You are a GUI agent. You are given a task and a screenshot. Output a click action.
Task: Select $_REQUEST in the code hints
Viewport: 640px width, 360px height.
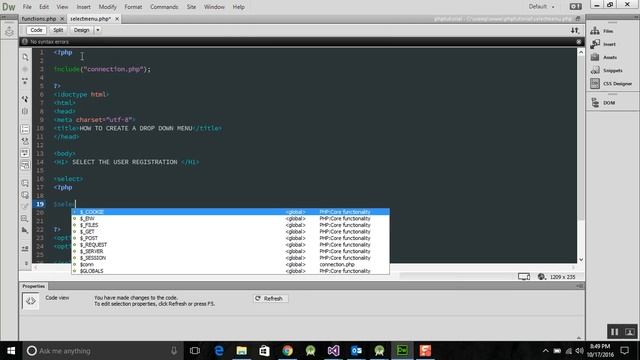[x=231, y=244]
